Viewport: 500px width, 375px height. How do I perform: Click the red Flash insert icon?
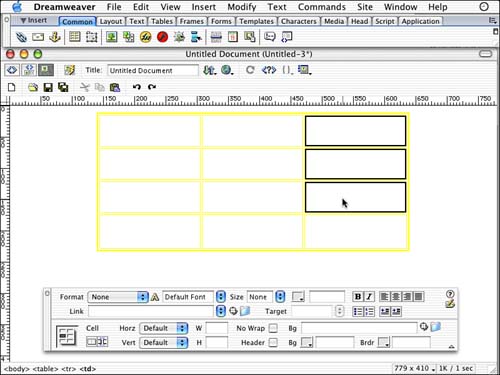[162, 37]
